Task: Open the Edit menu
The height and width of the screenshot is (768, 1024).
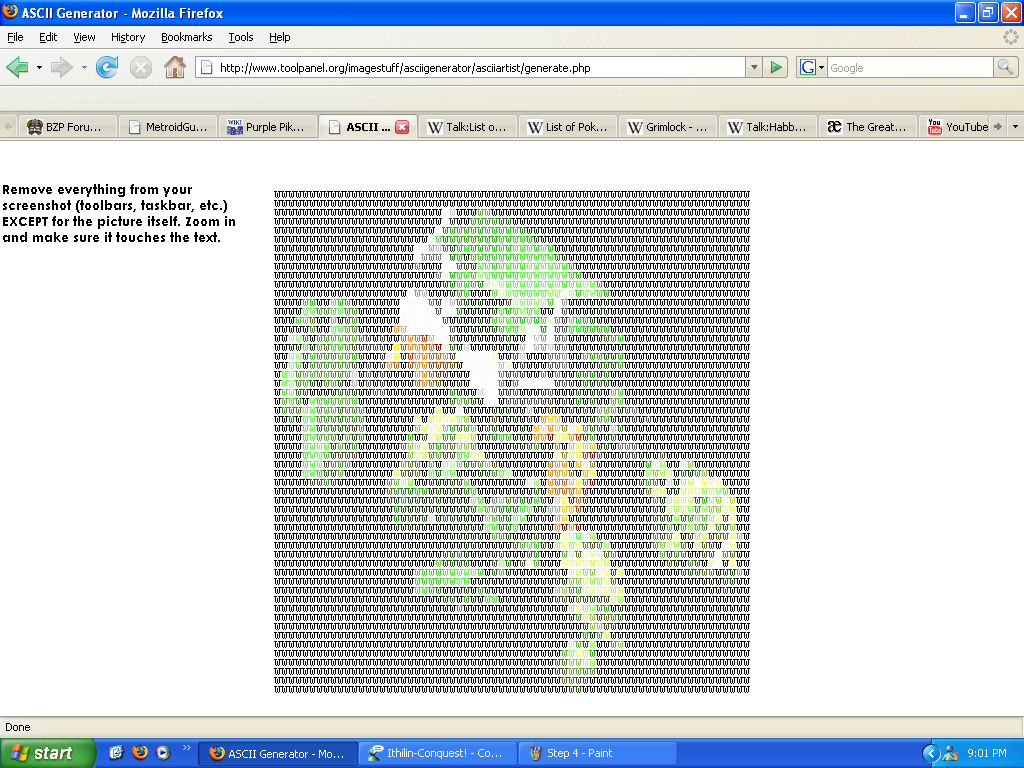Action: pos(48,37)
